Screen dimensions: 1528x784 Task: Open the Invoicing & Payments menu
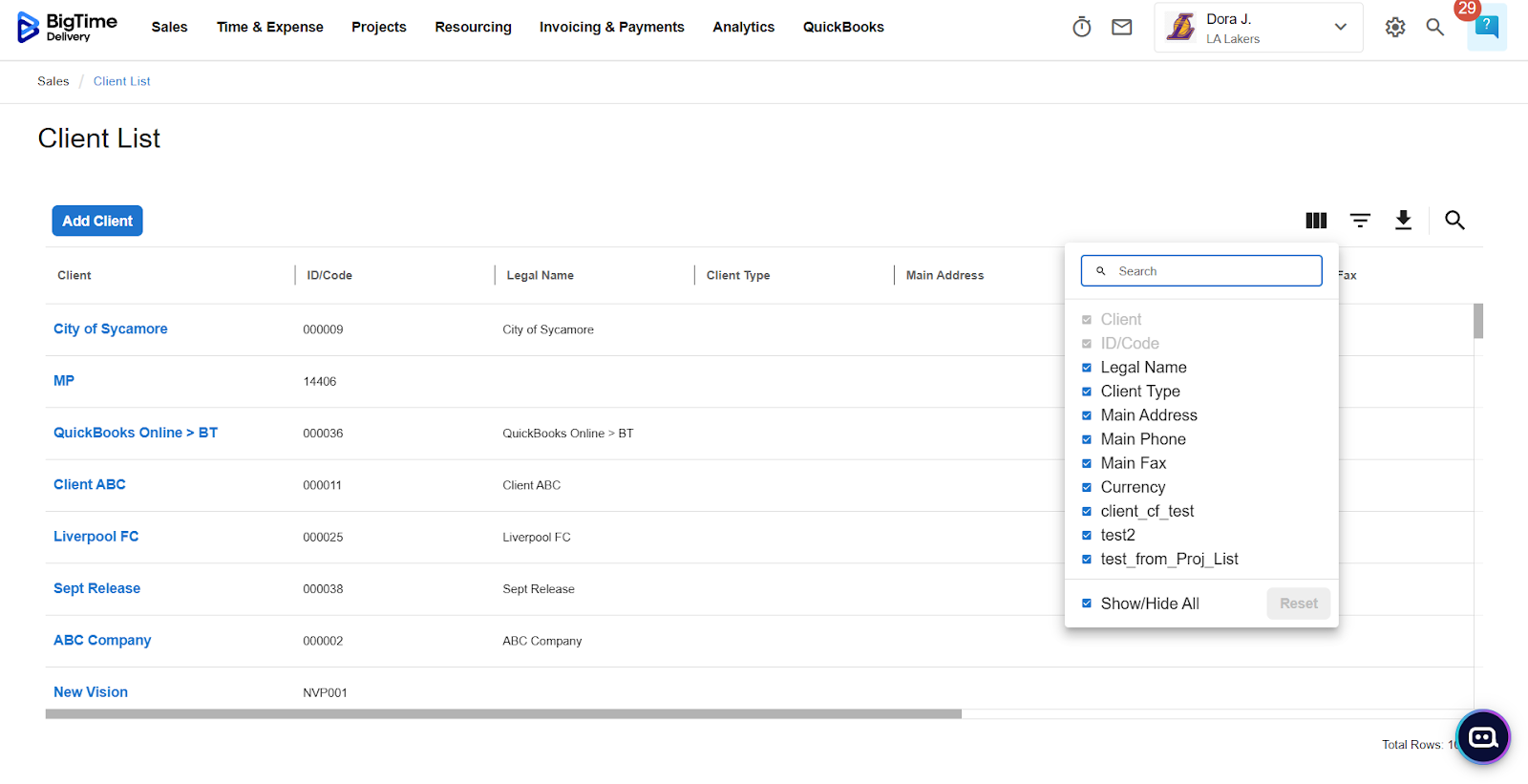[611, 28]
